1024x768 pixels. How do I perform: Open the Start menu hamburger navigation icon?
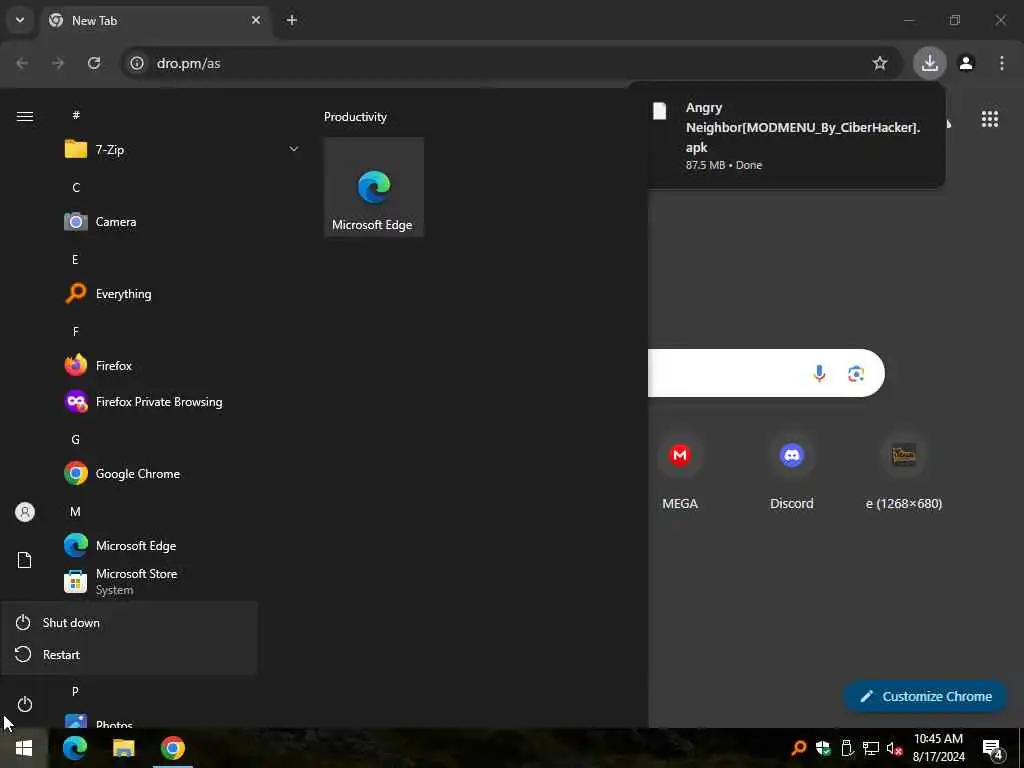tap(25, 116)
